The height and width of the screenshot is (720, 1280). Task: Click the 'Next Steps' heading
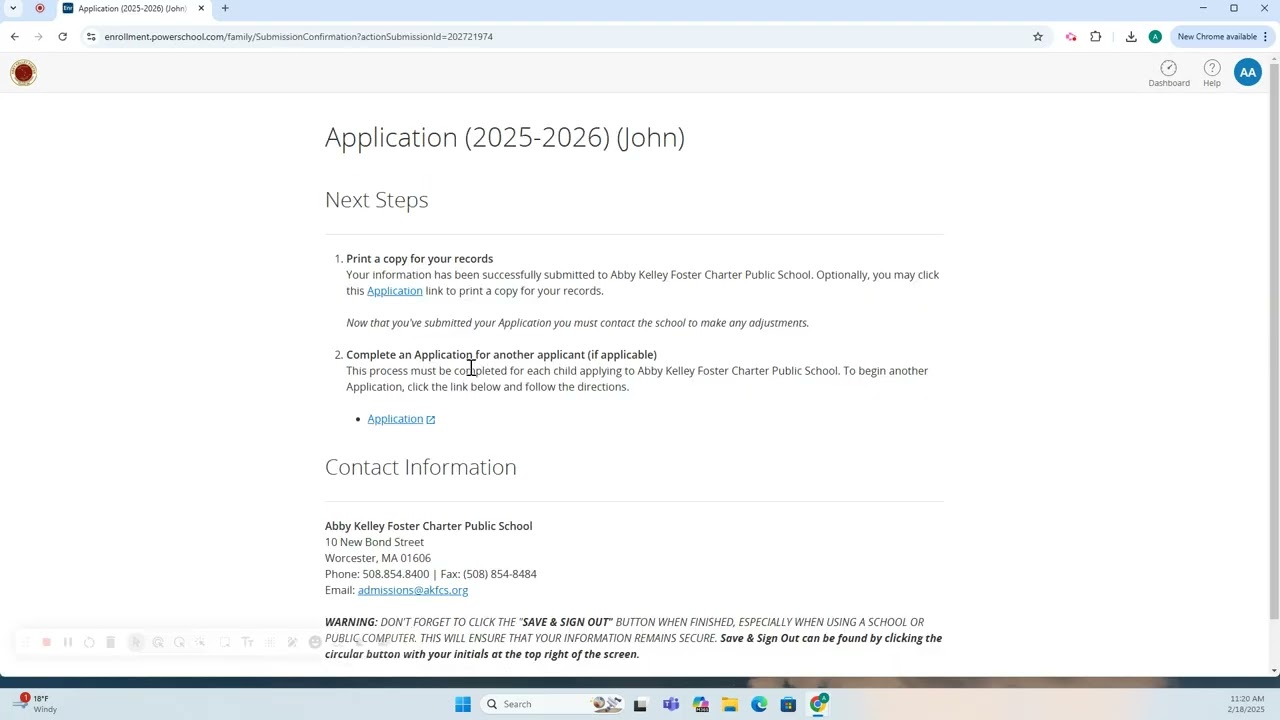376,200
